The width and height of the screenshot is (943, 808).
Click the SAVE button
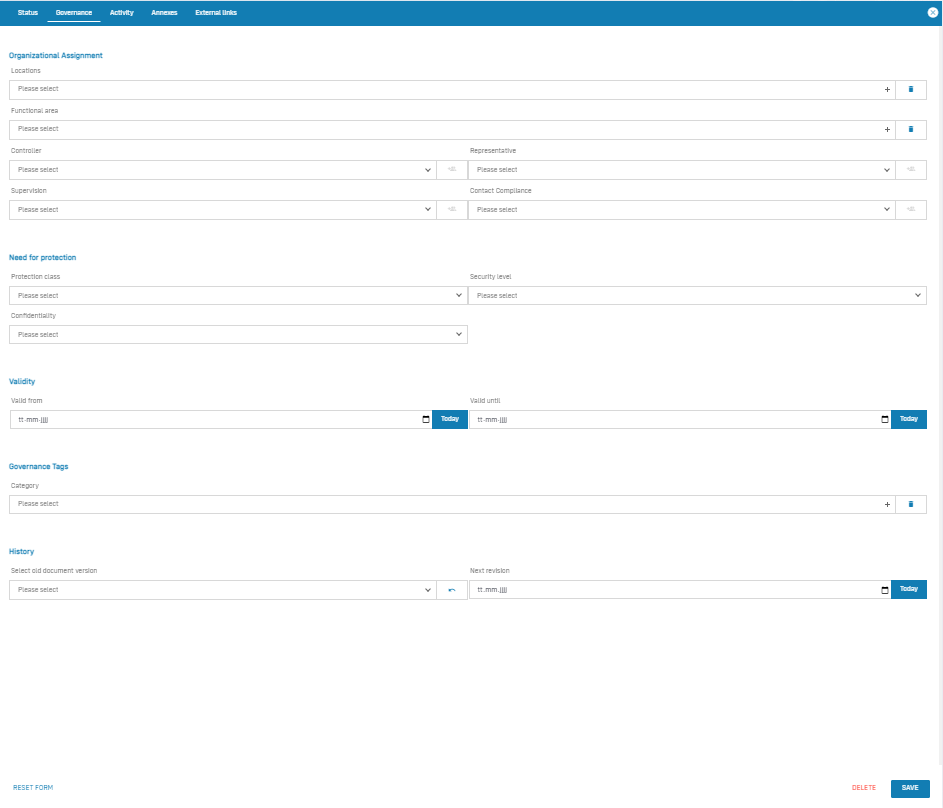click(910, 788)
